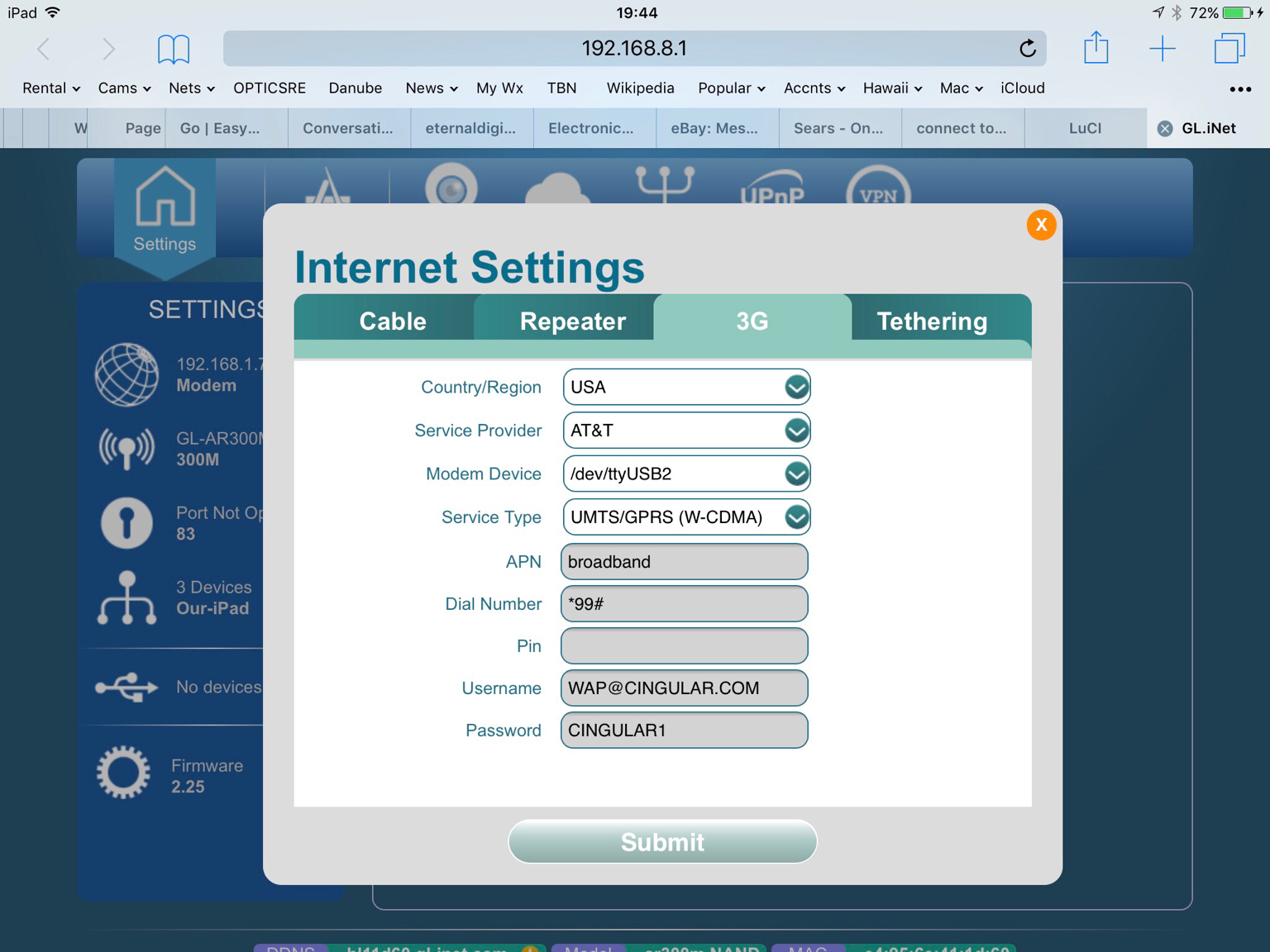This screenshot has height=952, width=1270.
Task: Click the network devices tree icon
Action: tap(127, 597)
